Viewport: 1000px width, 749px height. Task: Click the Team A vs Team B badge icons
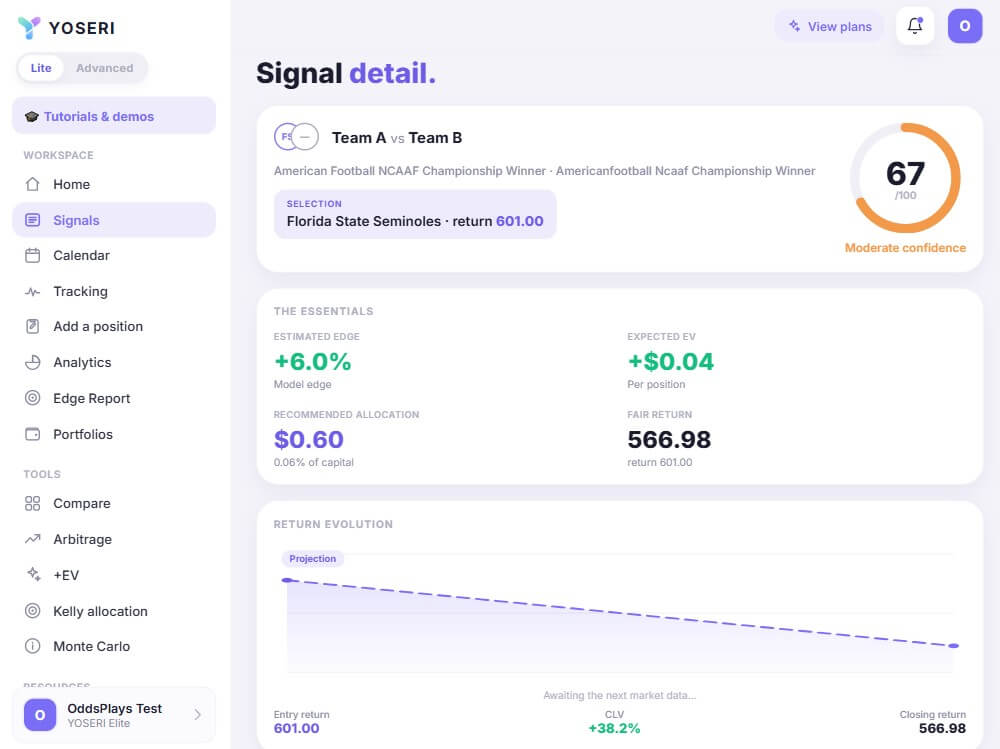pyautogui.click(x=297, y=137)
